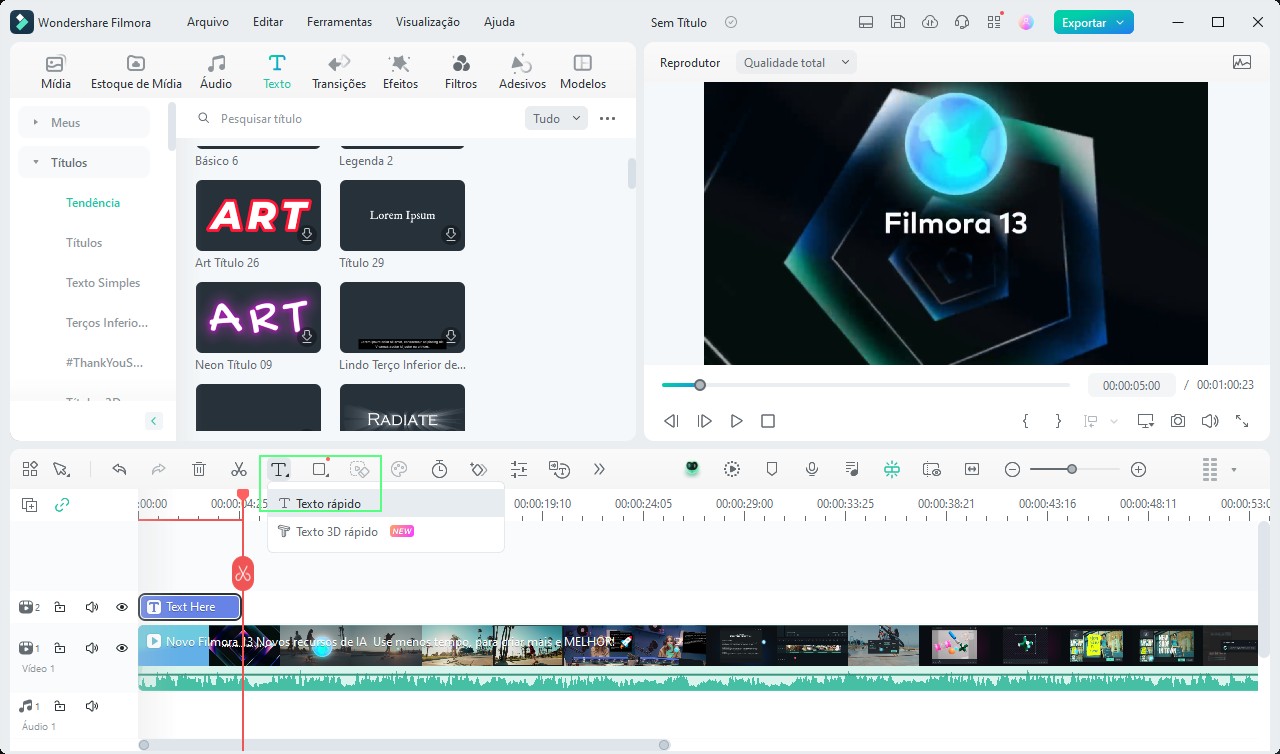
Task: Expand the Meus tree section
Action: [37, 122]
